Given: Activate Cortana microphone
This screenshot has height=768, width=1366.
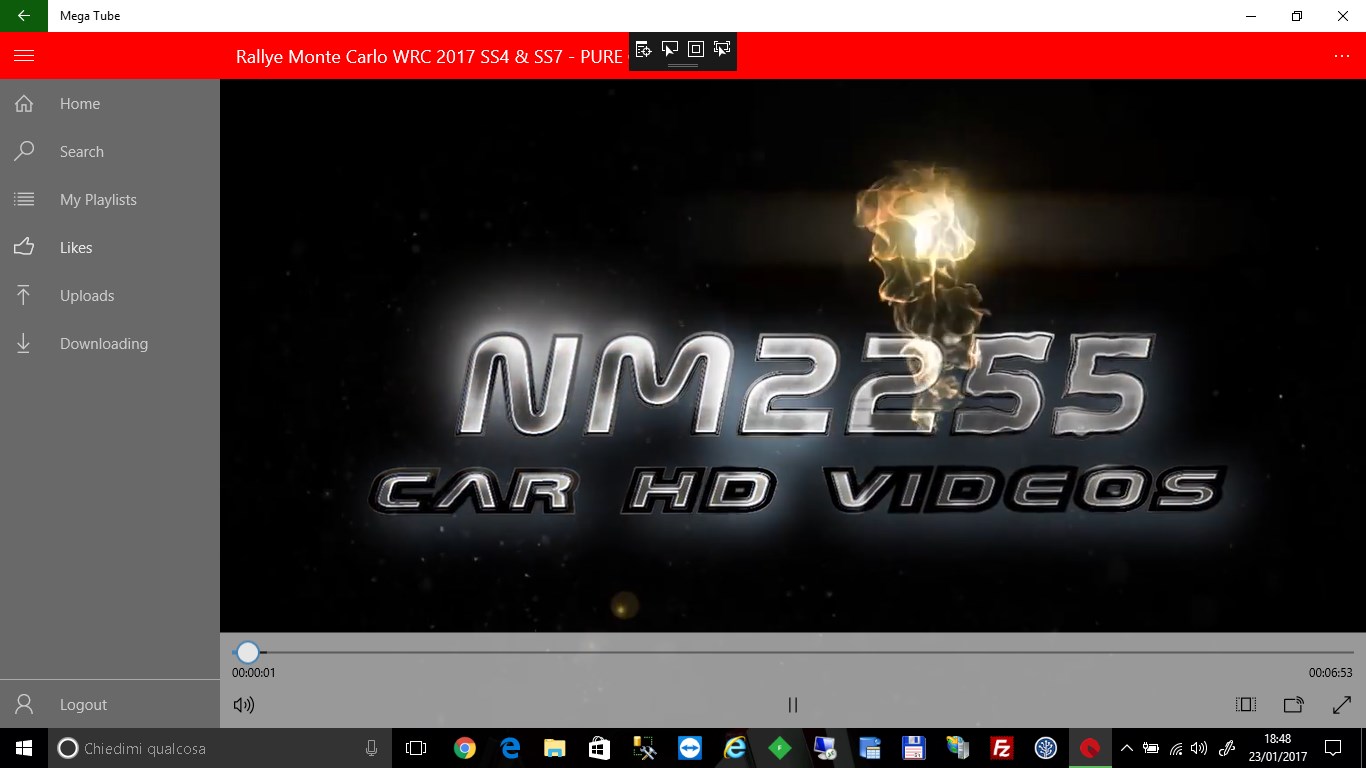Looking at the screenshot, I should [x=372, y=748].
